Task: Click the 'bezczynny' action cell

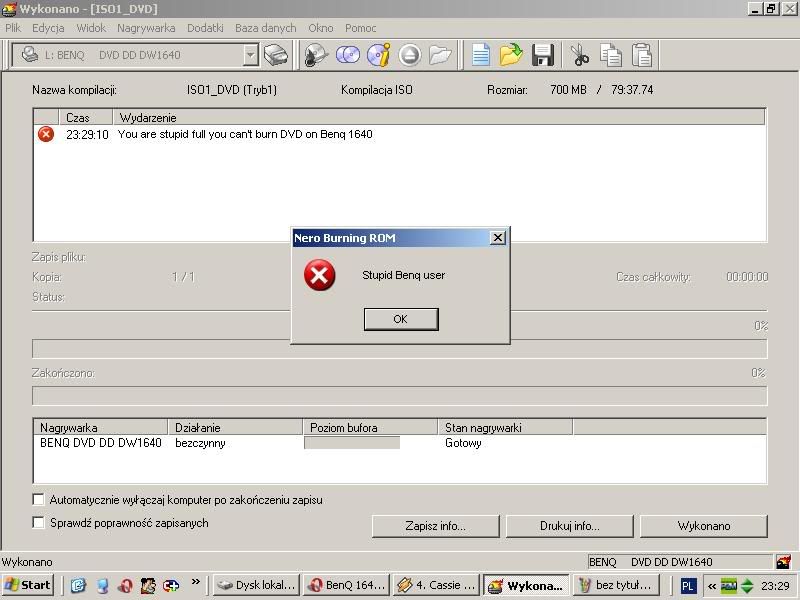Action: coord(200,443)
